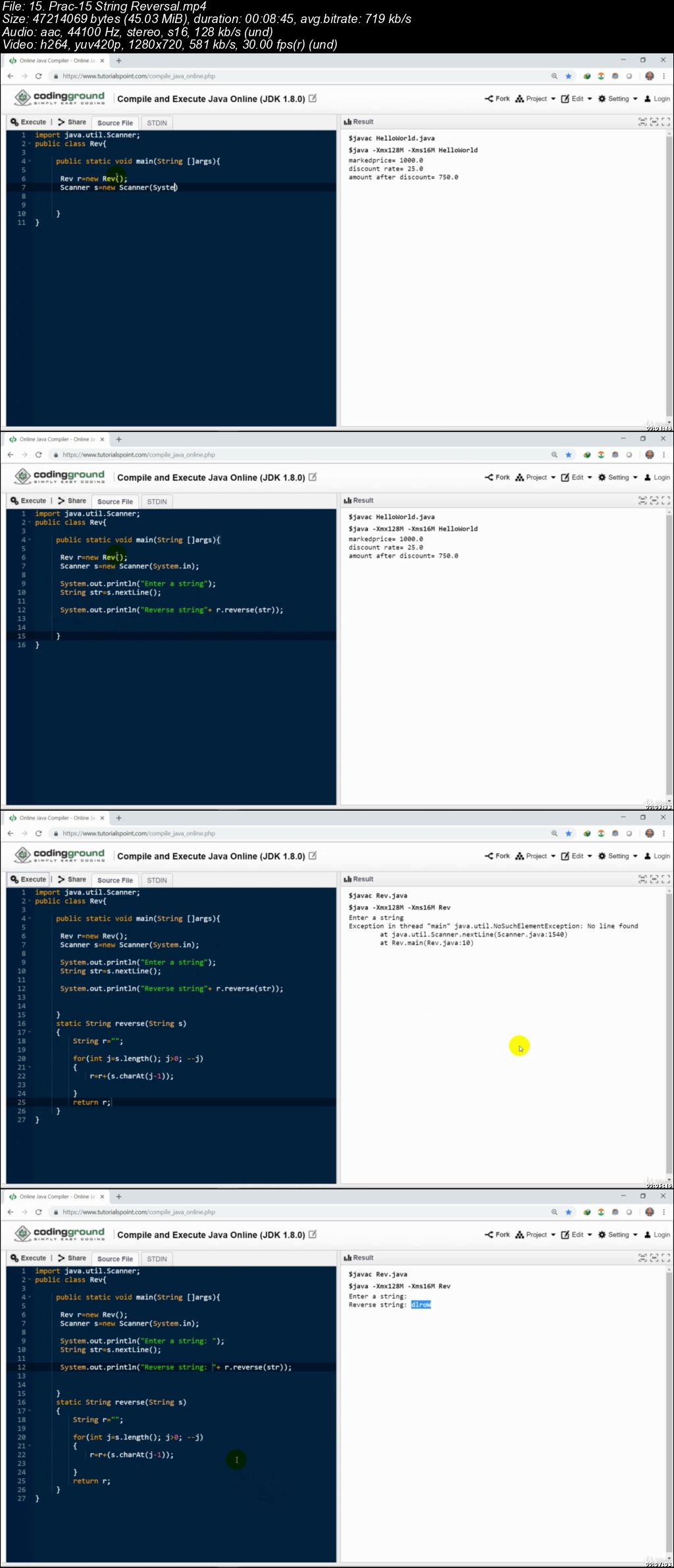Click the NoSuchElementException line in the third frame
Image resolution: width=674 pixels, height=1568 pixels.
click(x=493, y=926)
